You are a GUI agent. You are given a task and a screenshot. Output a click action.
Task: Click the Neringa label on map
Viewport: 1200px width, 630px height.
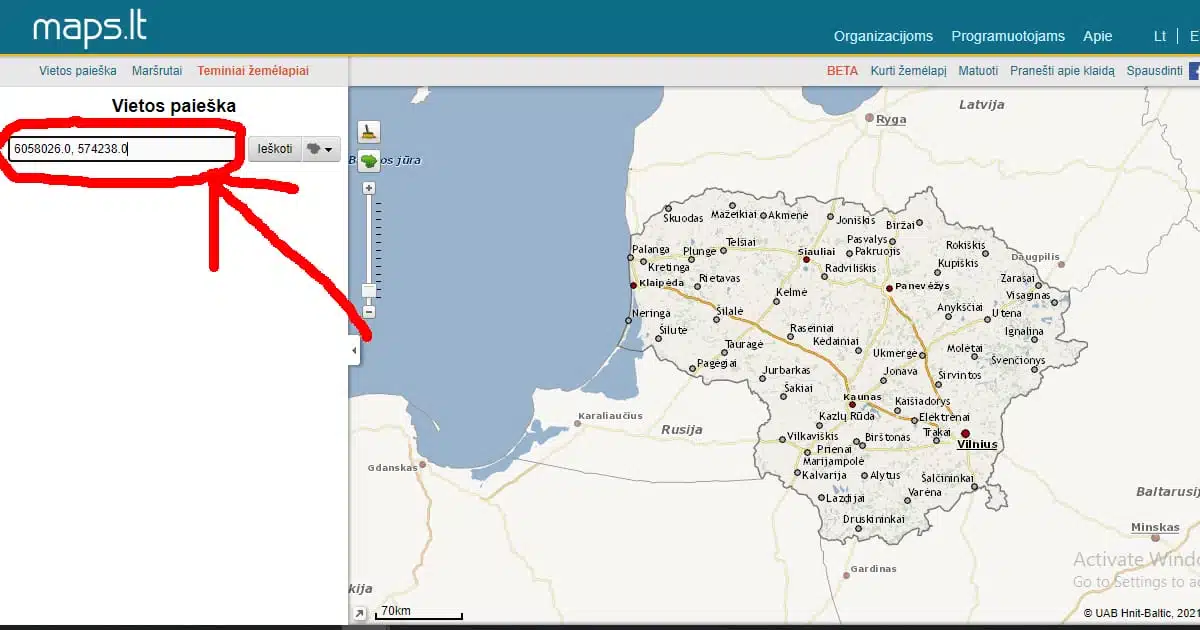pyautogui.click(x=651, y=313)
